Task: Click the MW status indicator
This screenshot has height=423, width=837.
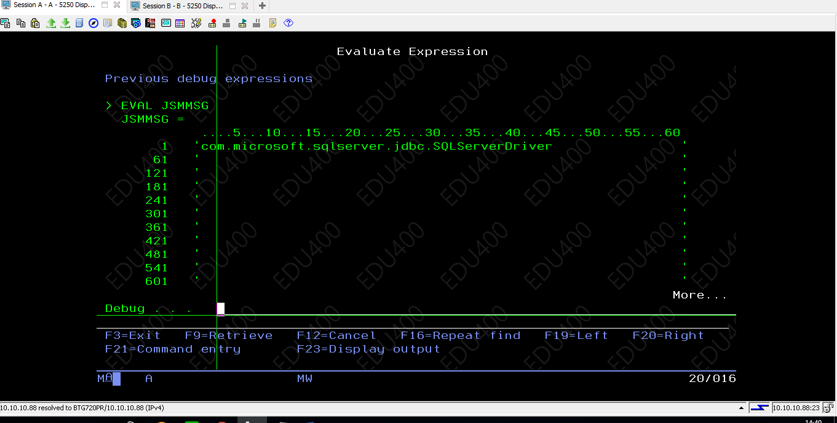Action: click(x=305, y=378)
